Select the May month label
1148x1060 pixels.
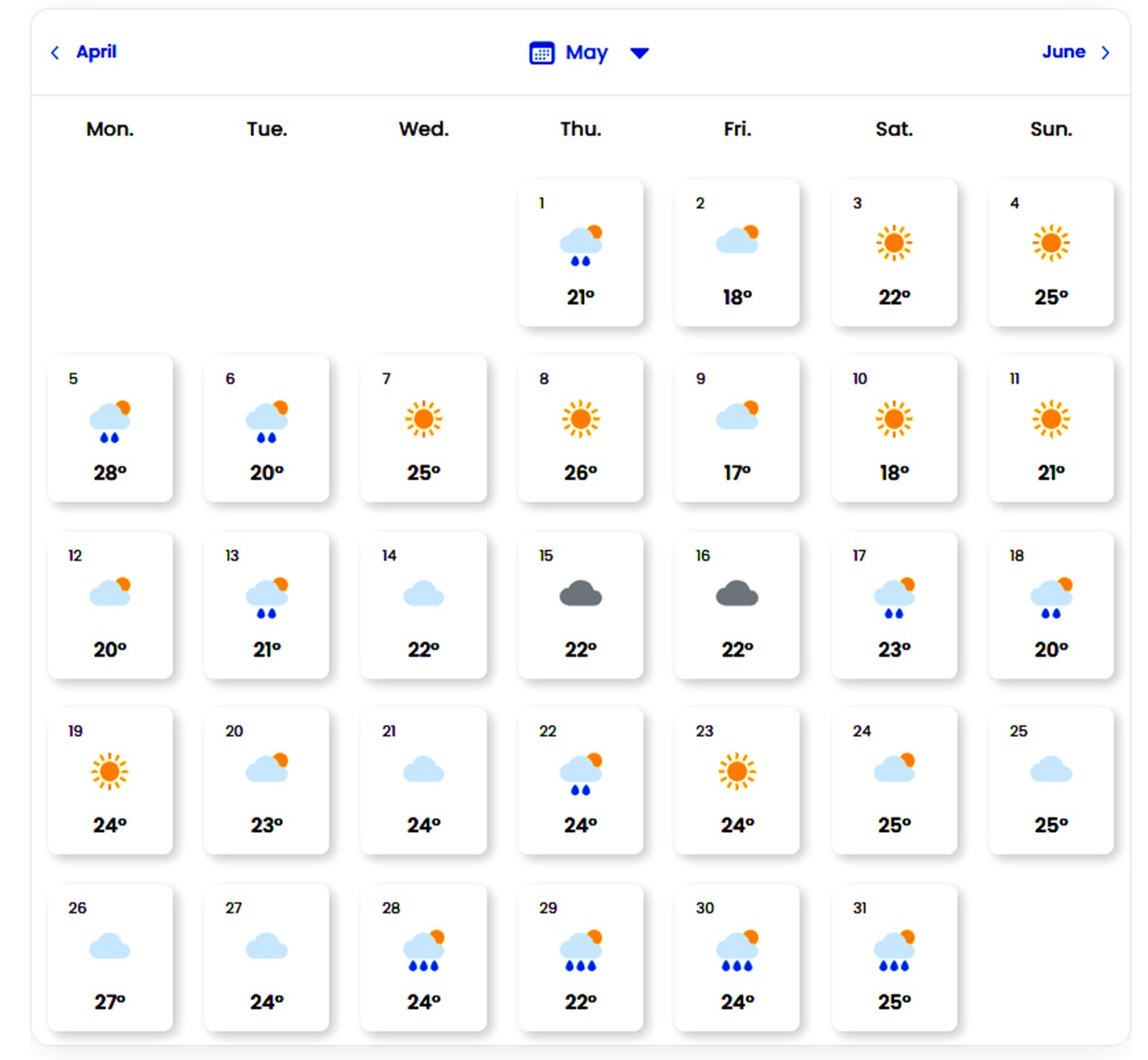[x=586, y=53]
